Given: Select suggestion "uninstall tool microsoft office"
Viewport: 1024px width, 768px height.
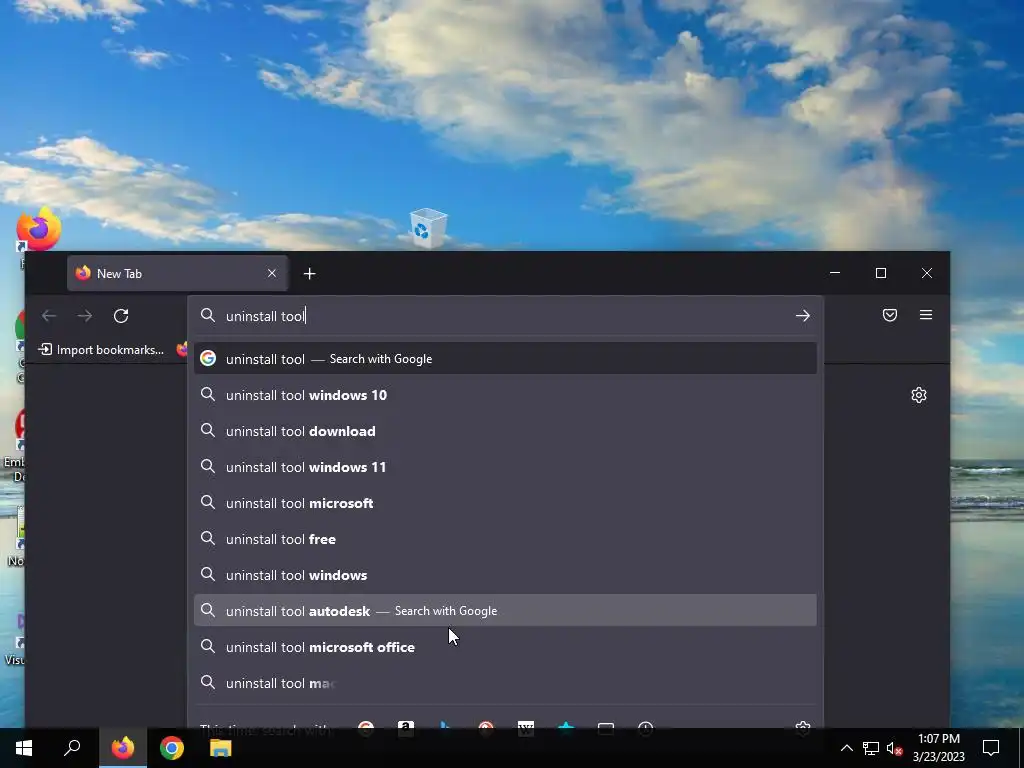Looking at the screenshot, I should click(505, 647).
